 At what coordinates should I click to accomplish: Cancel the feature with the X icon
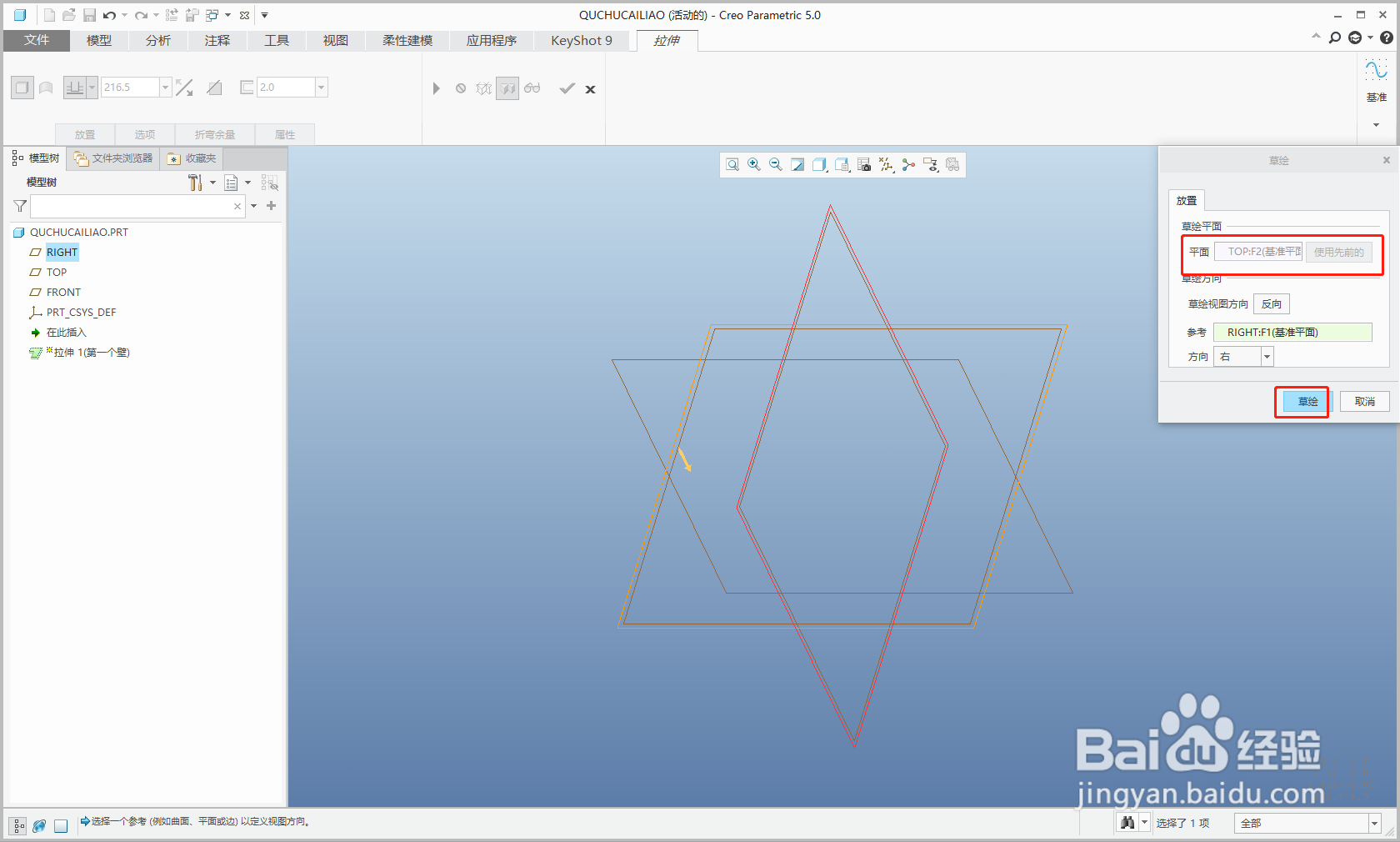pyautogui.click(x=590, y=89)
